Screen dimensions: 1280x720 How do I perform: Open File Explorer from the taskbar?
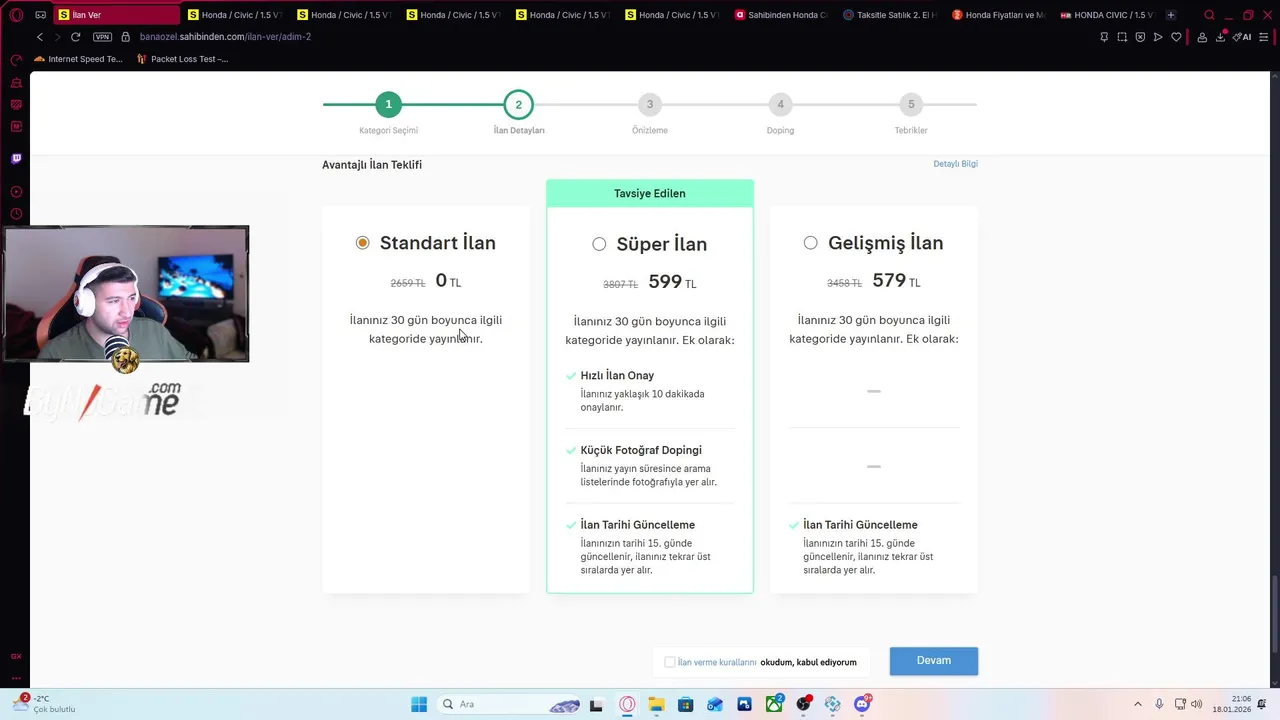pos(656,704)
